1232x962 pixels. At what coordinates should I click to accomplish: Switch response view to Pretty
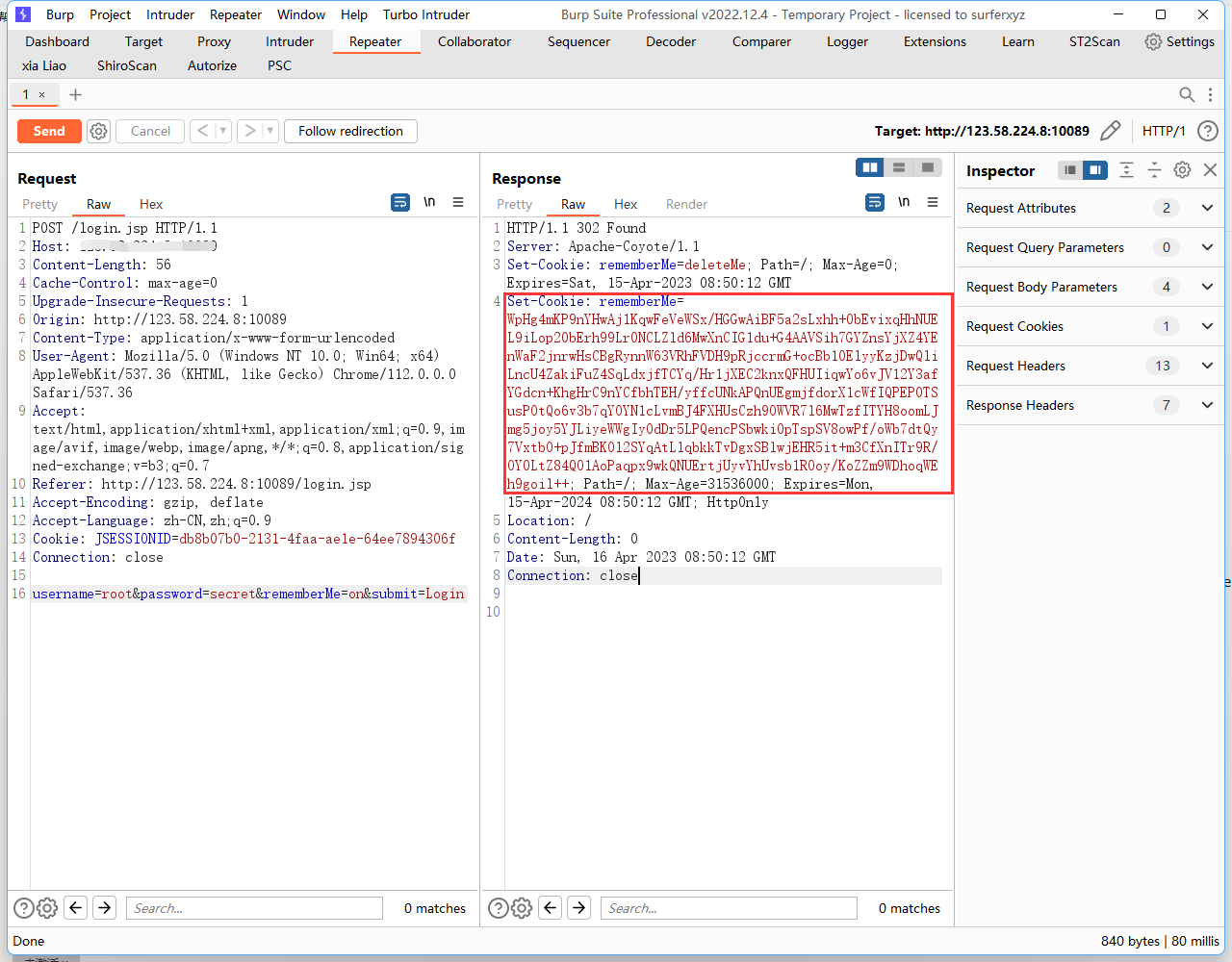[514, 204]
